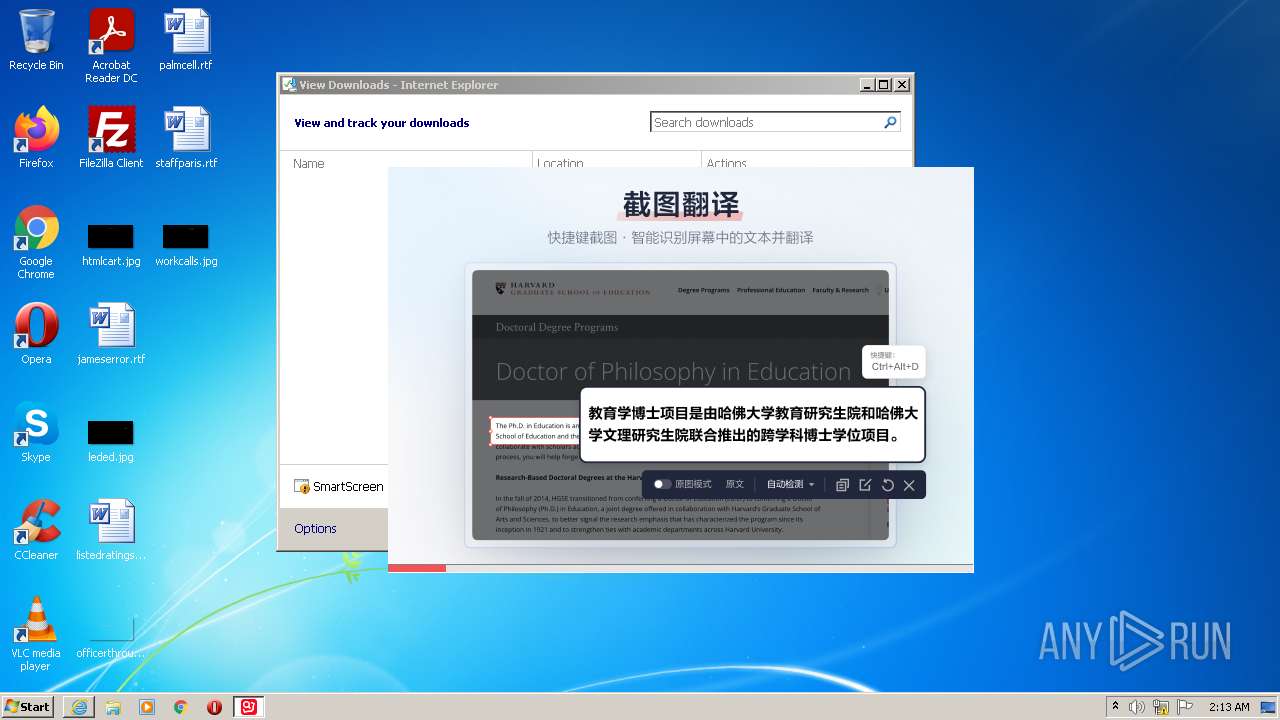Open Windows Explorer folder taskbar icon
The height and width of the screenshot is (720, 1280).
(113, 707)
